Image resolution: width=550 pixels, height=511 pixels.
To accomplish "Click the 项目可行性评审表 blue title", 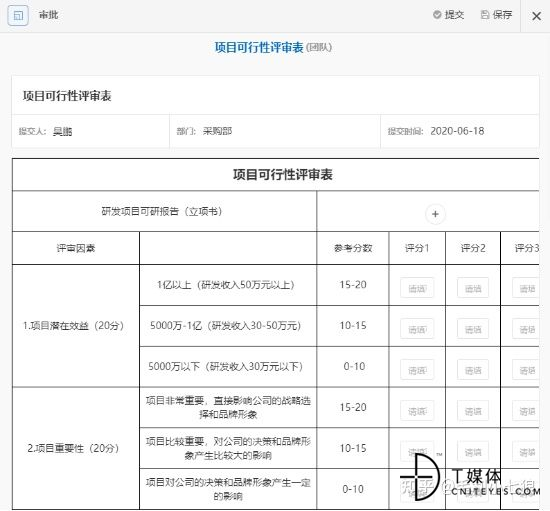I will [259, 47].
